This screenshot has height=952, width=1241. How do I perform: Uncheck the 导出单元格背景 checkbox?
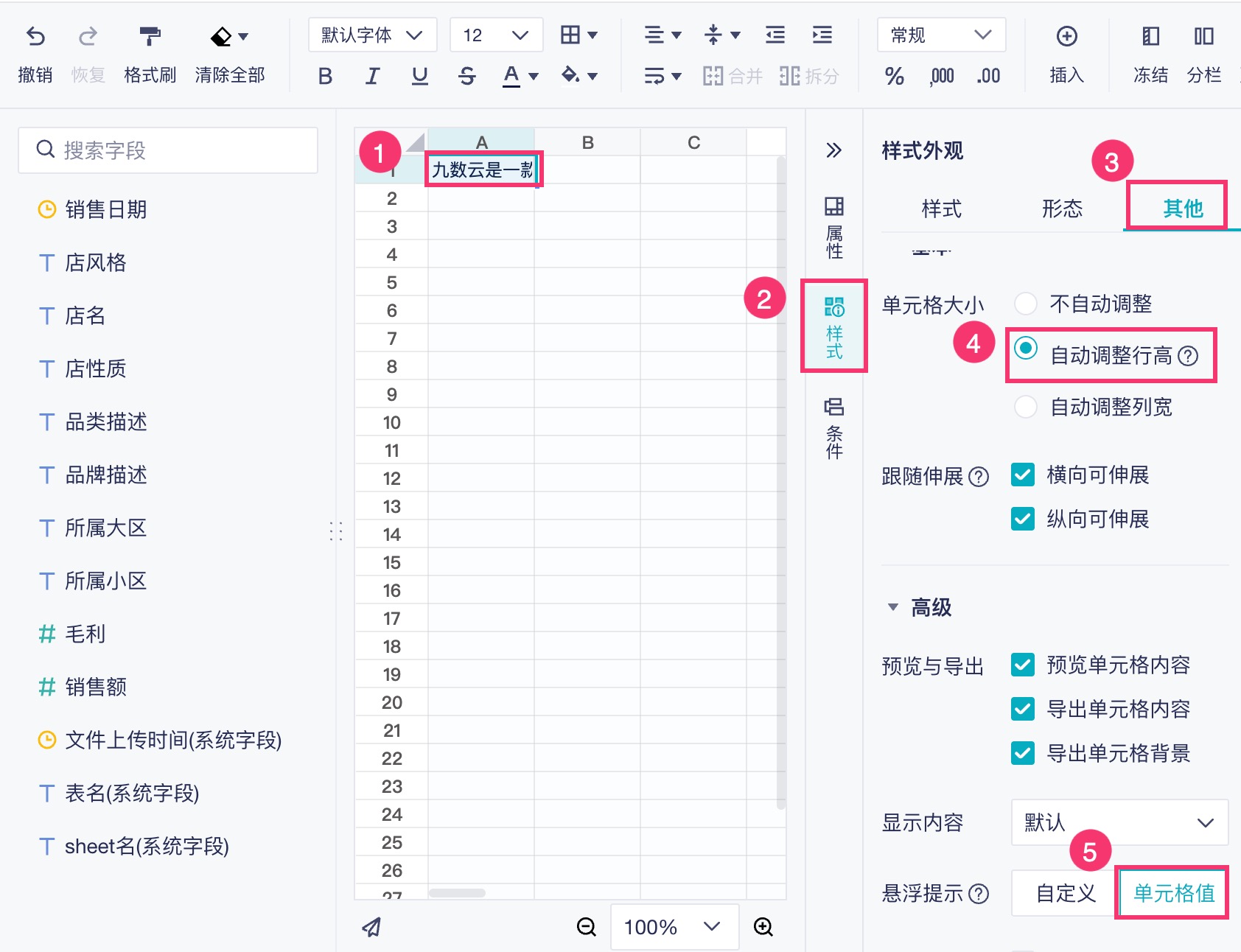pyautogui.click(x=1022, y=753)
